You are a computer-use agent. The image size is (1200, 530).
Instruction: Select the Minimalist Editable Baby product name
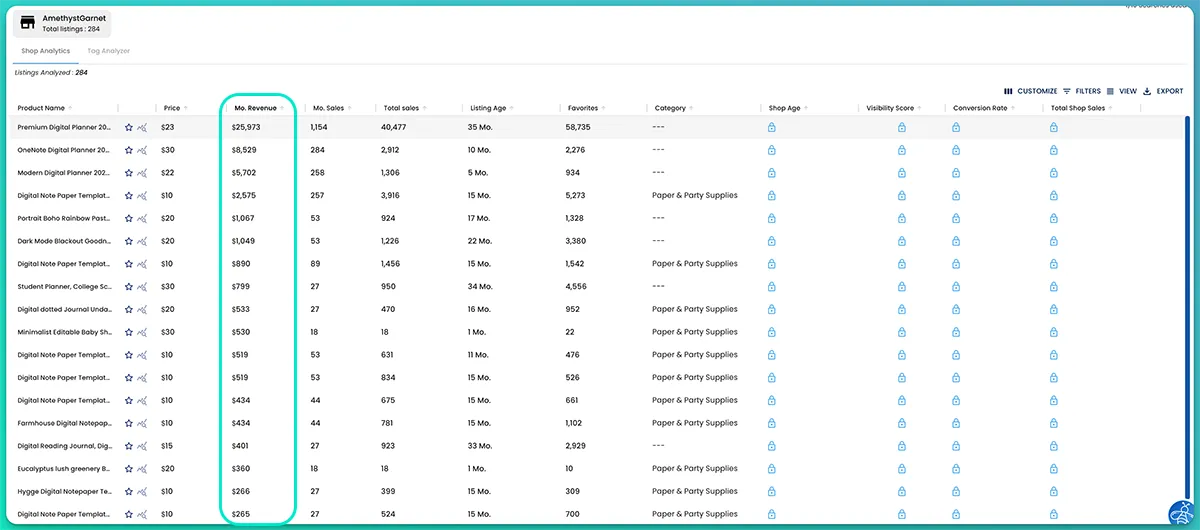click(64, 332)
